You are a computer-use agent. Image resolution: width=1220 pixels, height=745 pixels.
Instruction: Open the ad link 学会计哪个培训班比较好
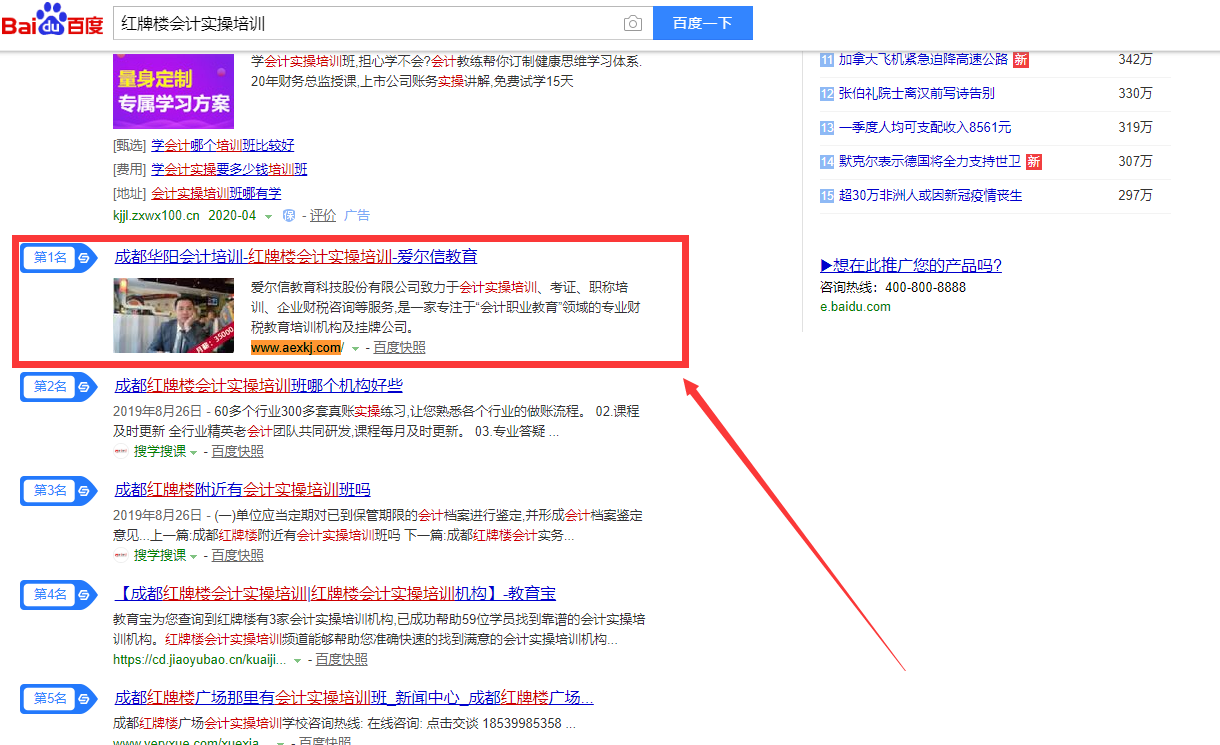(x=223, y=146)
